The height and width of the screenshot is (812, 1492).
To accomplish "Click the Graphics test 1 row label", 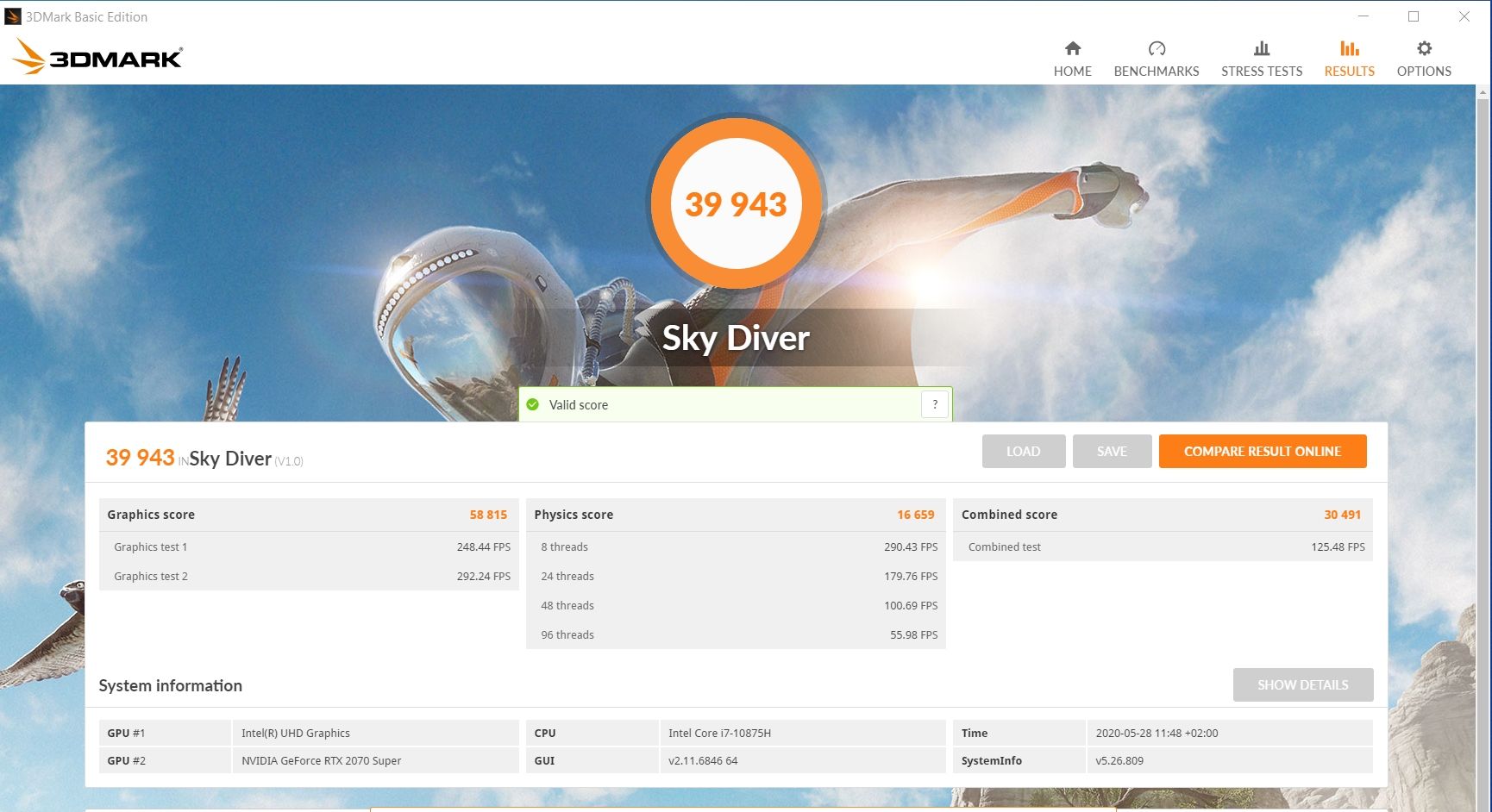I will tap(151, 547).
